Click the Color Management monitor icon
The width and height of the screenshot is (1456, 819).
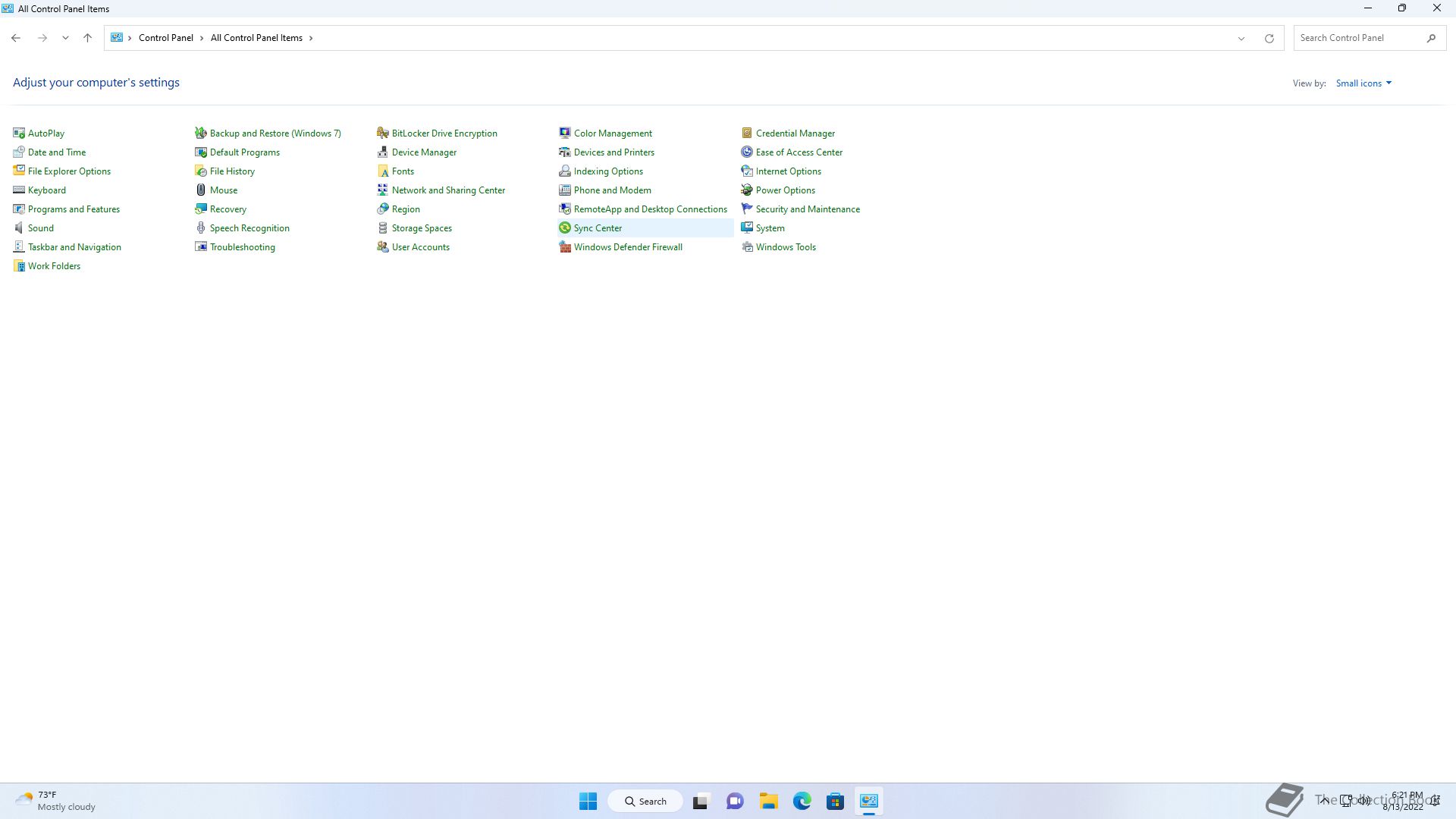pyautogui.click(x=565, y=133)
